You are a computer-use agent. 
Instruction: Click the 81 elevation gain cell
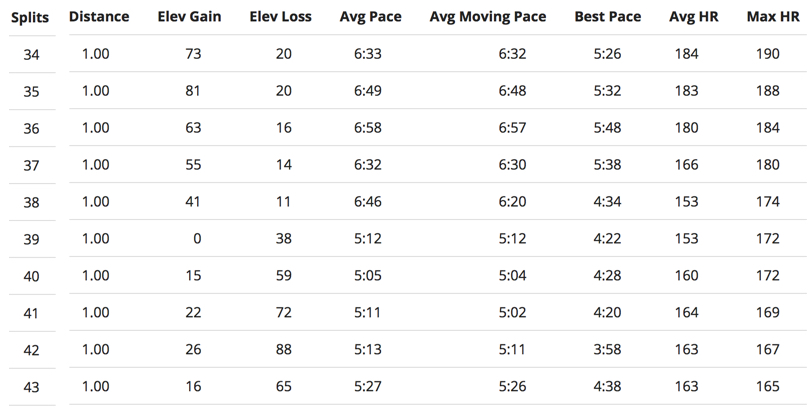pos(193,91)
